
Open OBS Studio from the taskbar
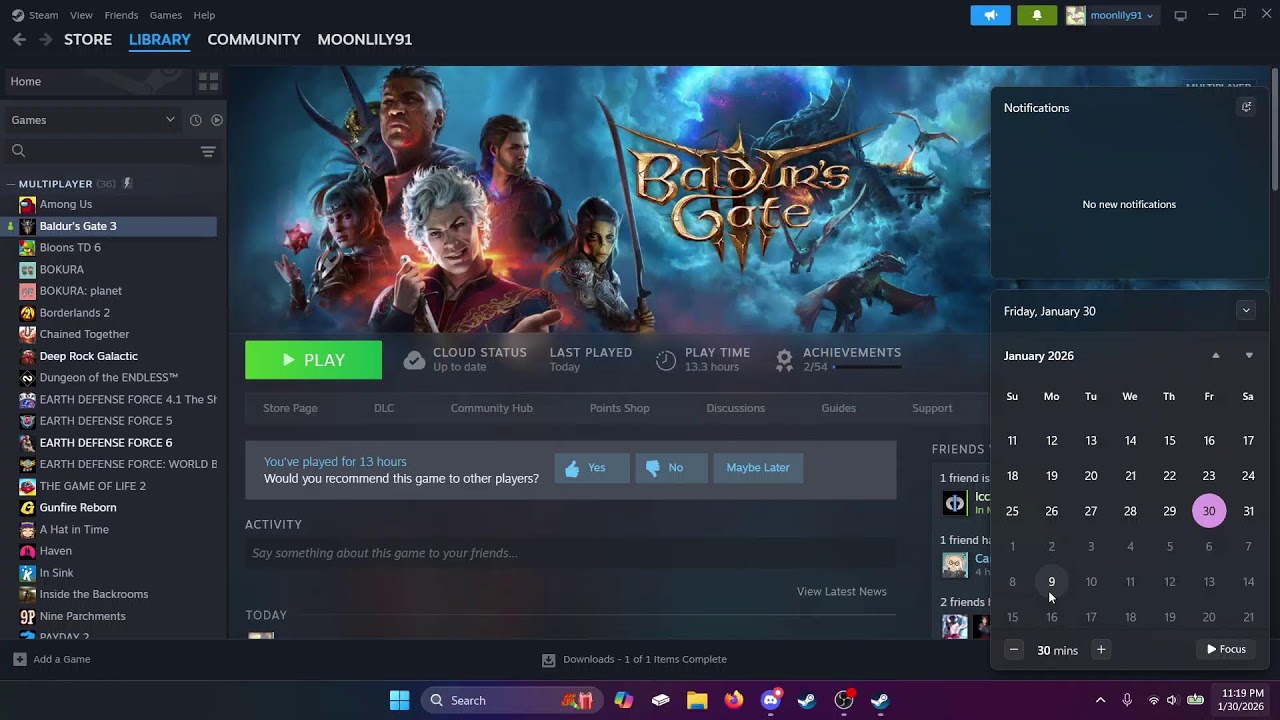844,700
